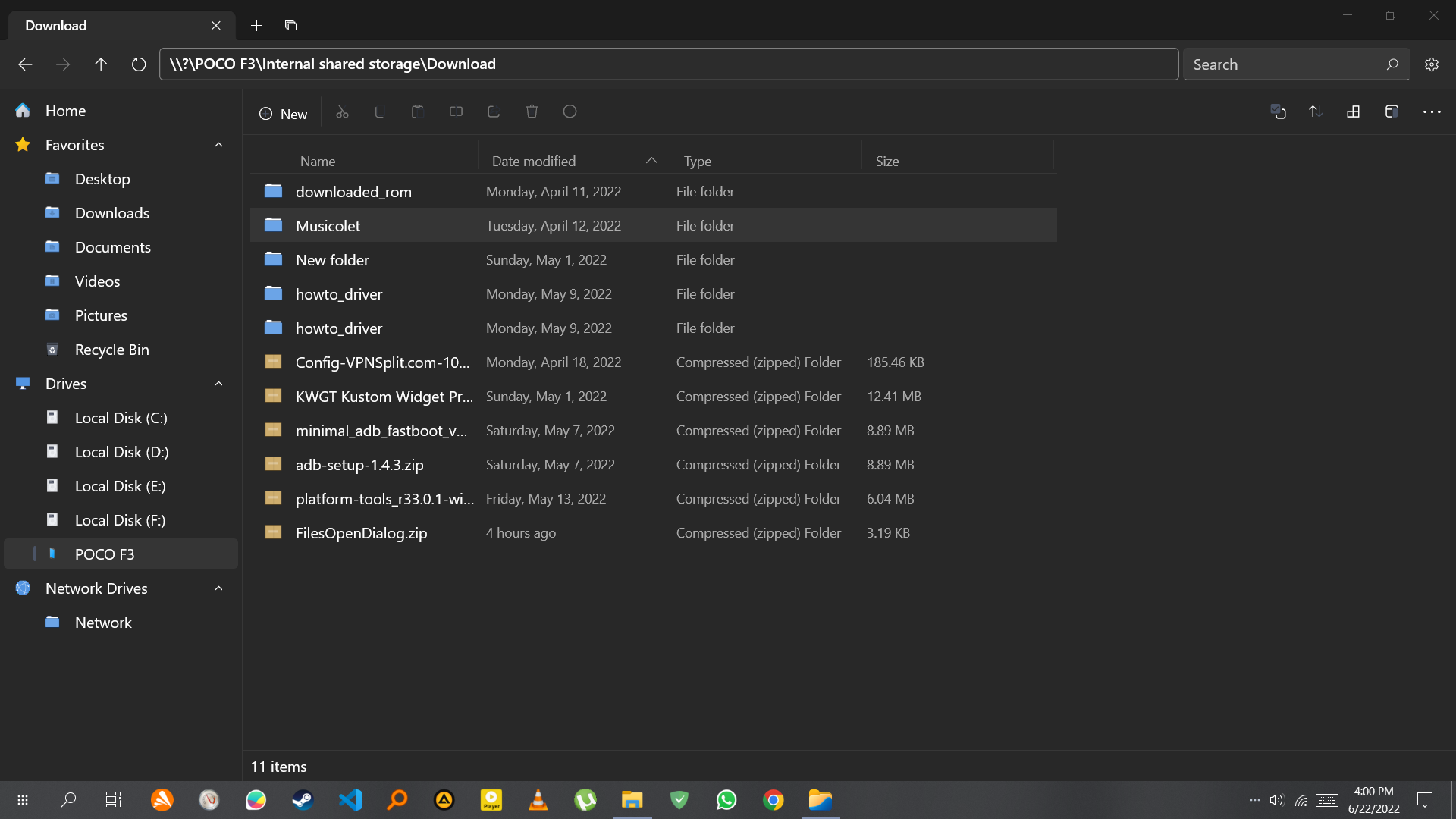The width and height of the screenshot is (1456, 819).
Task: Open the Sort arrows menu
Action: coord(1316,112)
